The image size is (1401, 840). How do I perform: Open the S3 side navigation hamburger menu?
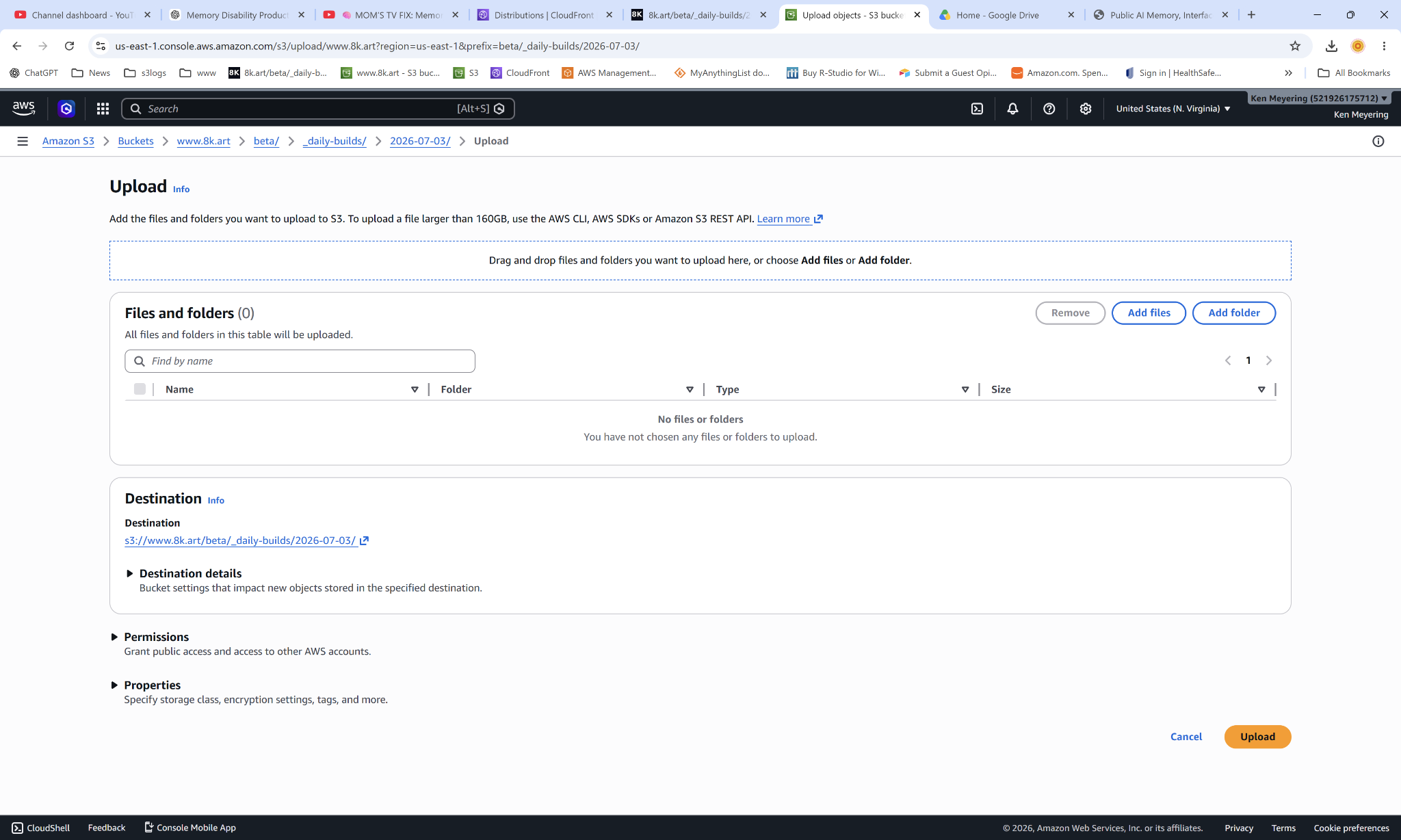23,141
